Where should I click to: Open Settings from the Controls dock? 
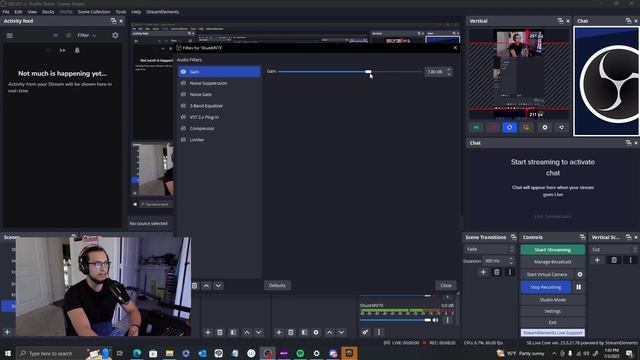tap(552, 311)
